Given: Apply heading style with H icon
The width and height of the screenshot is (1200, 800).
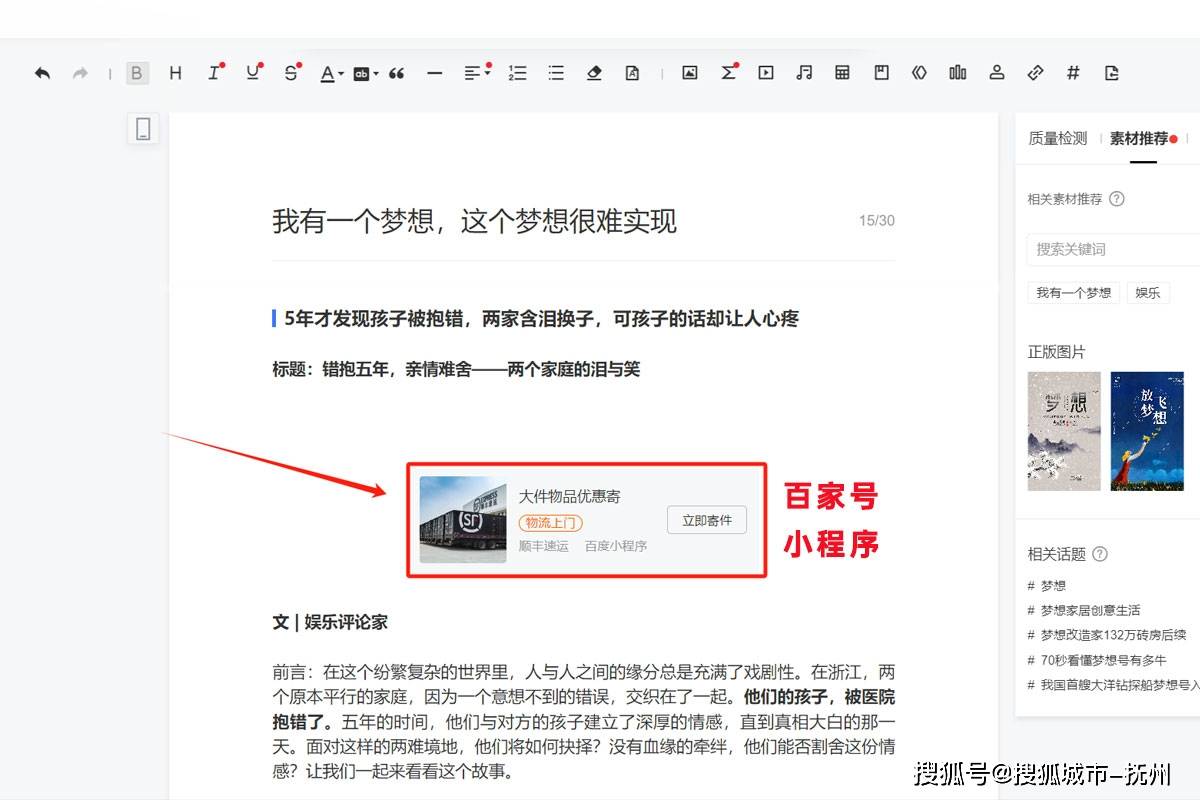Looking at the screenshot, I should [x=175, y=73].
